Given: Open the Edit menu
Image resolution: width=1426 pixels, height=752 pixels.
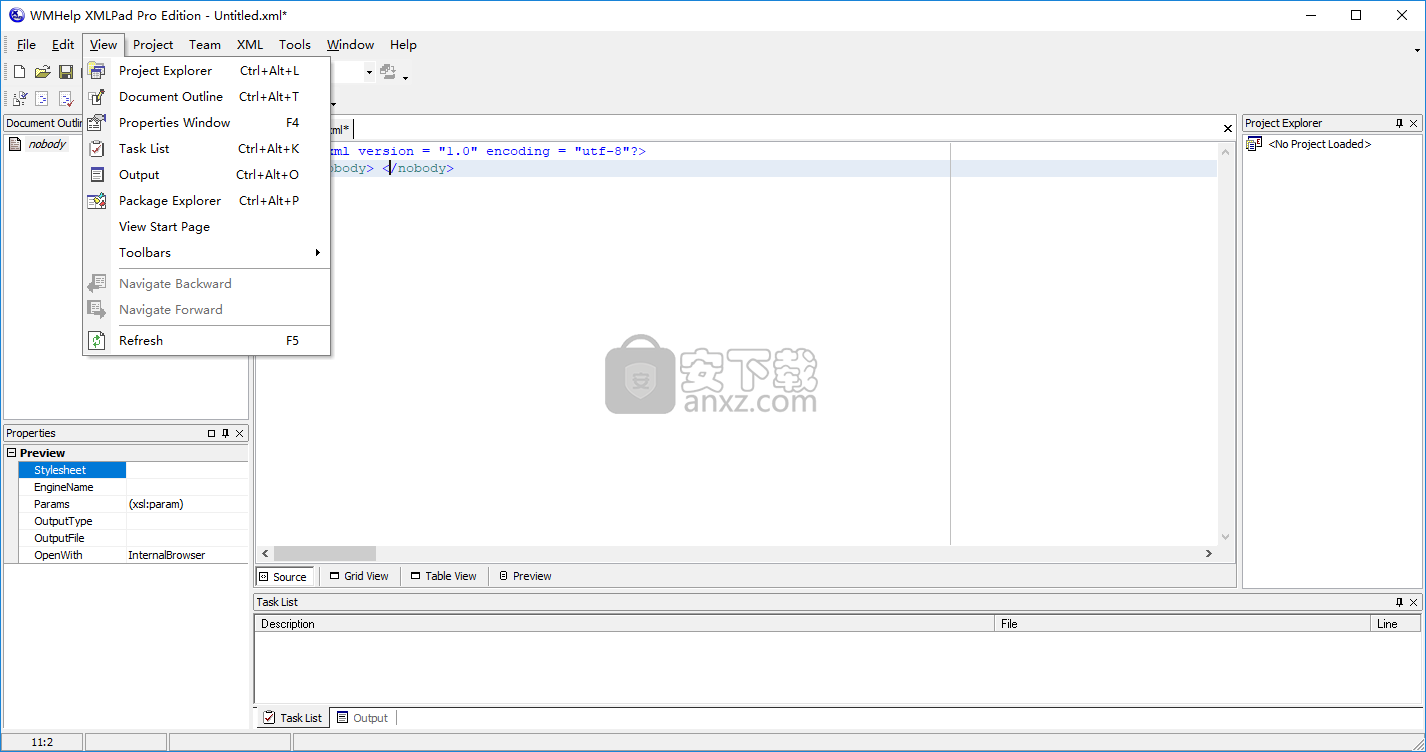Looking at the screenshot, I should pyautogui.click(x=63, y=45).
